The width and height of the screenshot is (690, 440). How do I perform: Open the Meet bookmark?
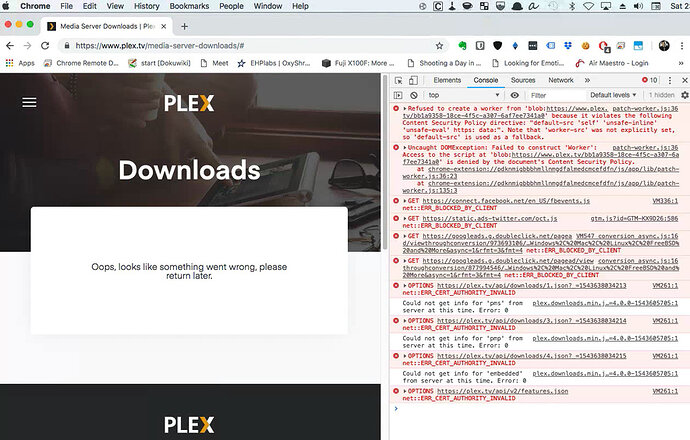(x=214, y=63)
